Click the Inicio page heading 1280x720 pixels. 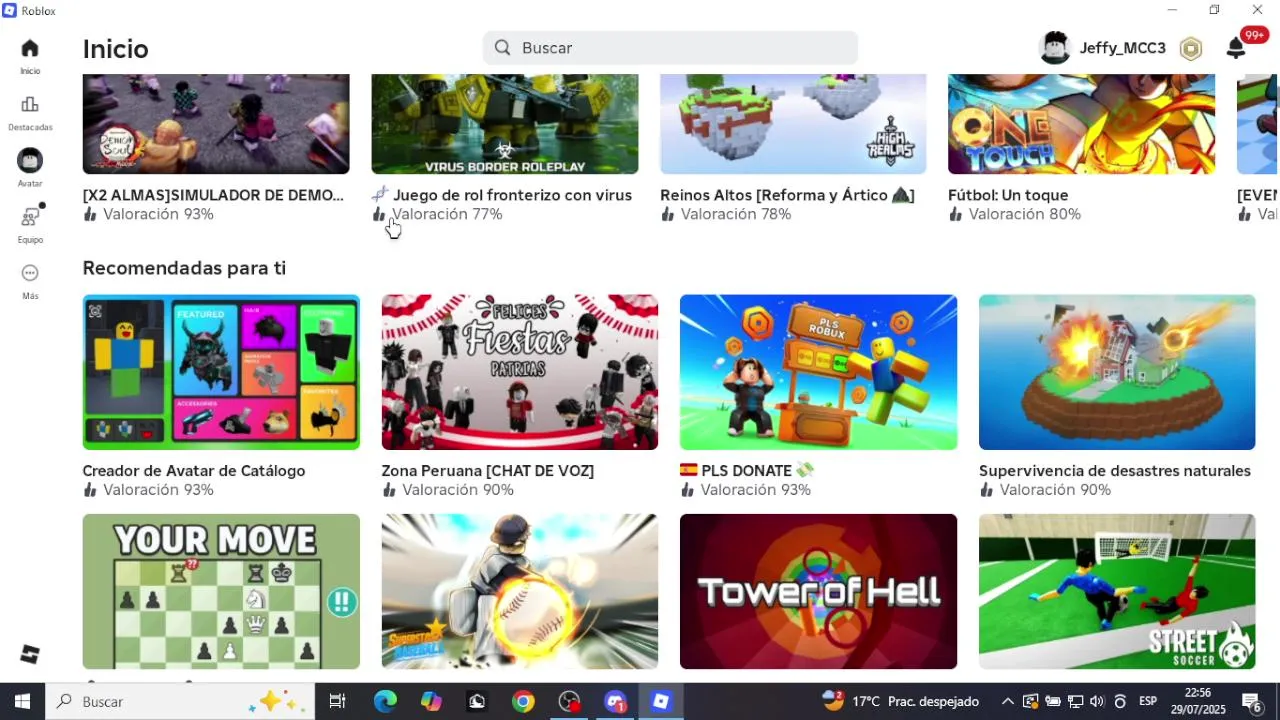click(x=116, y=49)
